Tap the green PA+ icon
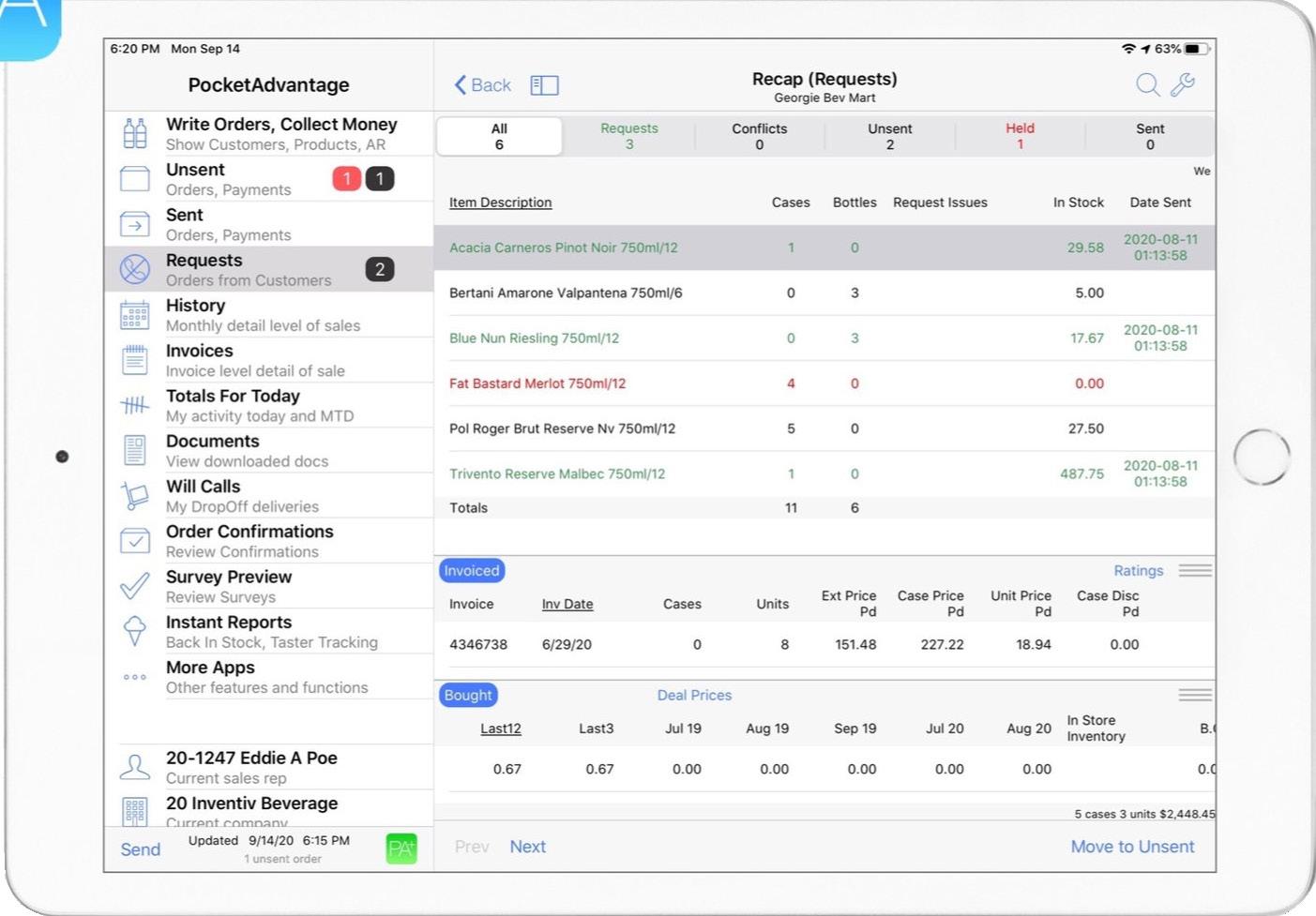This screenshot has width=1316, height=916. [x=401, y=849]
